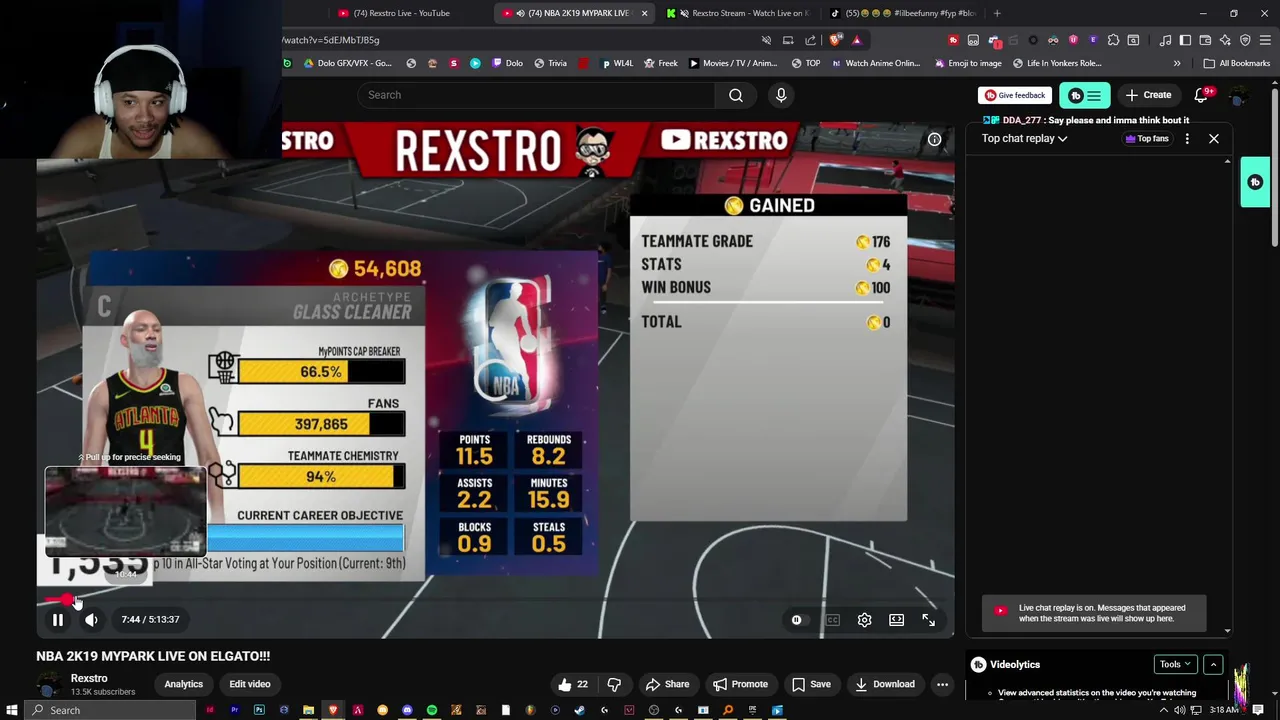Viewport: 1280px width, 720px height.
Task: Open the TubeBuddy menu button
Action: coord(1084,96)
